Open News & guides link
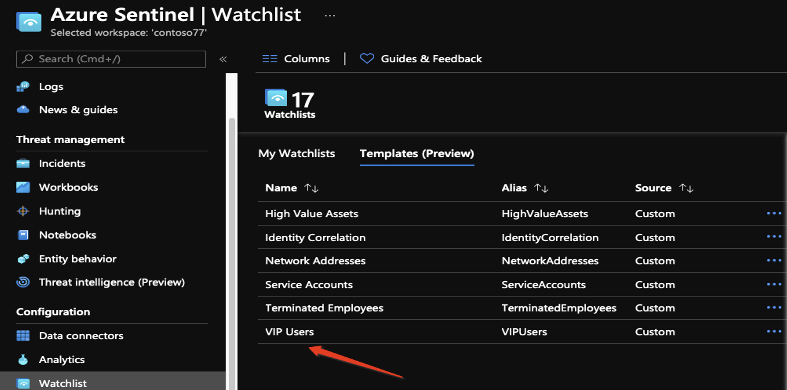 (78, 109)
